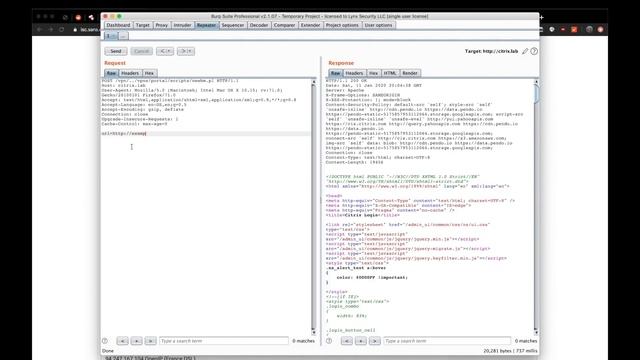Open response search help icon
640x360 pixels.
coord(329,341)
